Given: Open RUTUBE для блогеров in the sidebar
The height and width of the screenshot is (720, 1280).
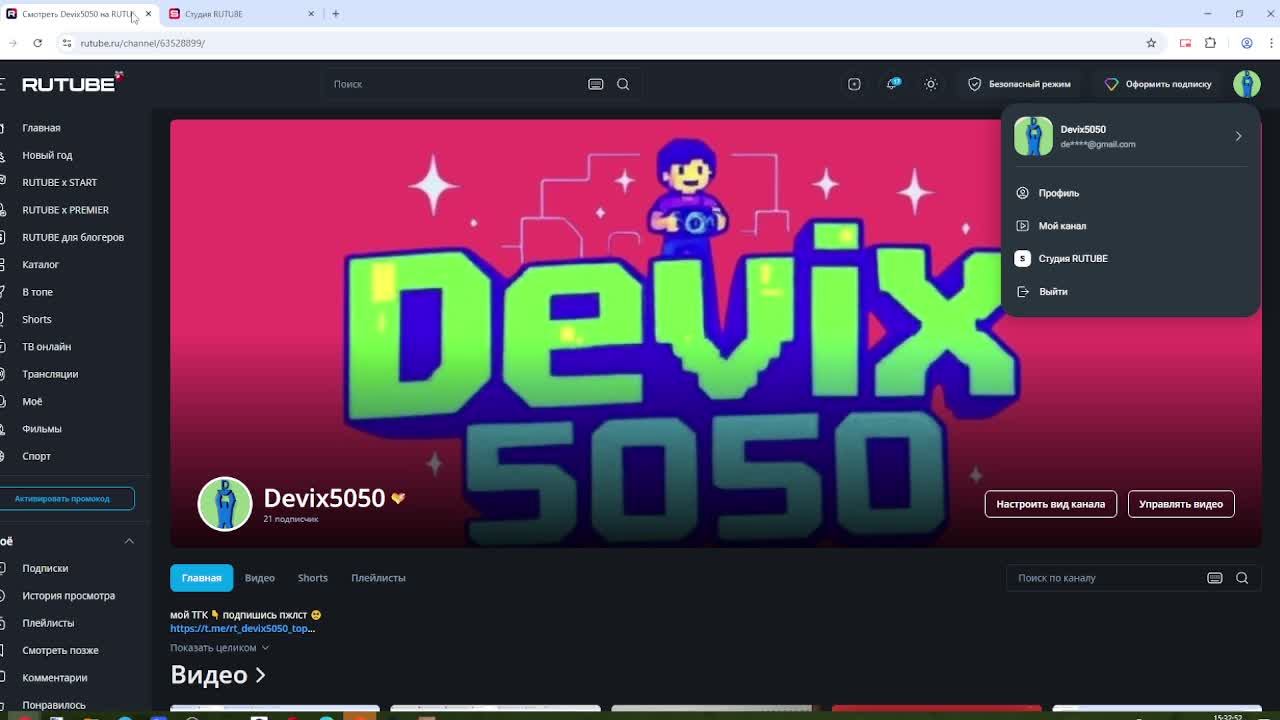Looking at the screenshot, I should click(73, 237).
